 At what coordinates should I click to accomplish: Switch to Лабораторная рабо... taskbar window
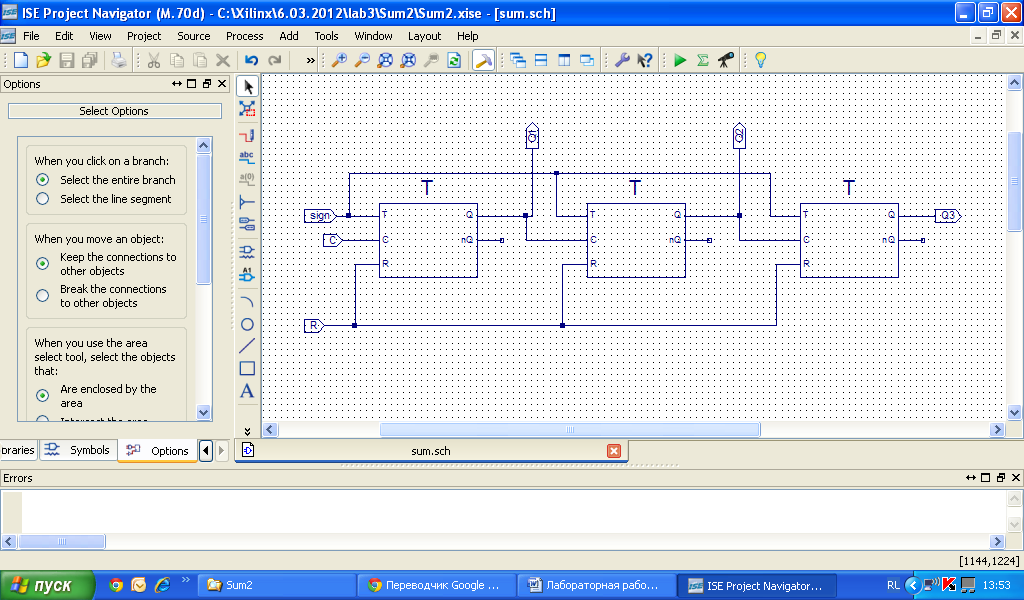coord(597,585)
